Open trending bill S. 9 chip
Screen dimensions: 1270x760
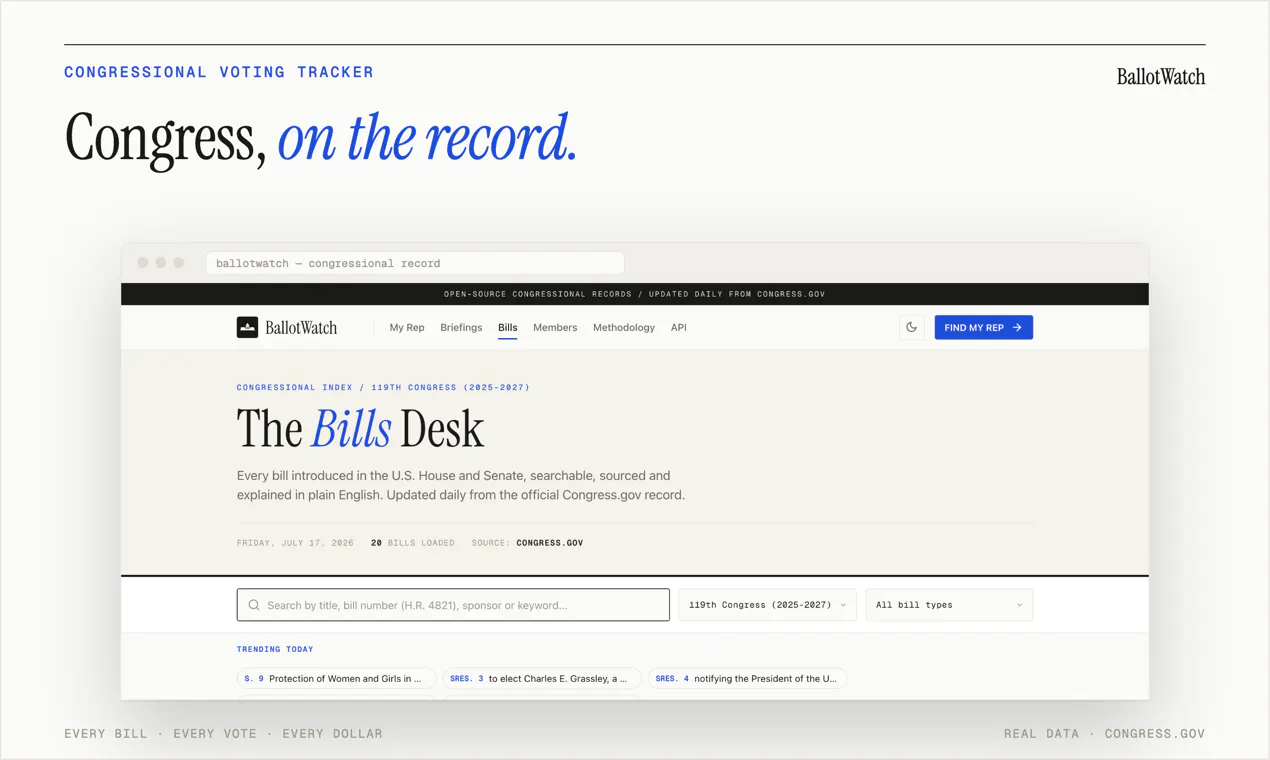click(x=336, y=678)
